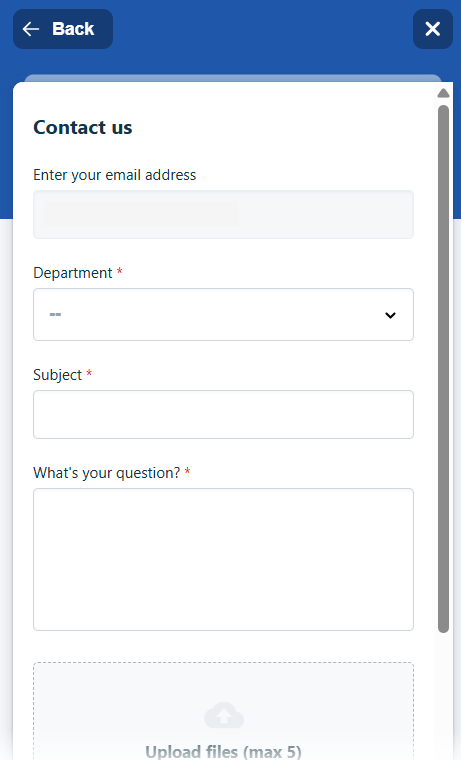Screen dimensions: 461x760
Task: Click the Contact us heading
Action: click(82, 127)
